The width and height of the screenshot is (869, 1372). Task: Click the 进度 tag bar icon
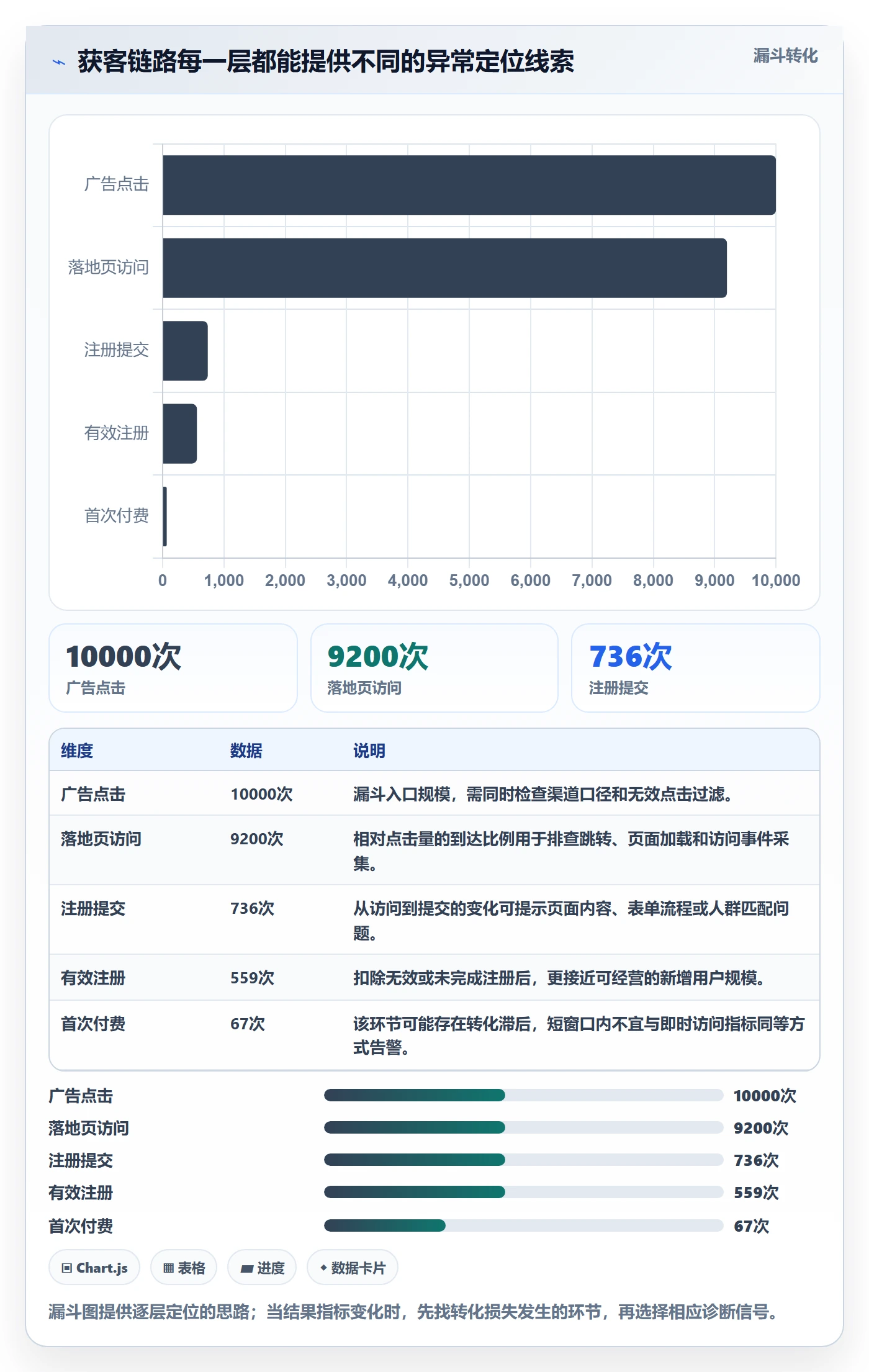[x=247, y=1268]
